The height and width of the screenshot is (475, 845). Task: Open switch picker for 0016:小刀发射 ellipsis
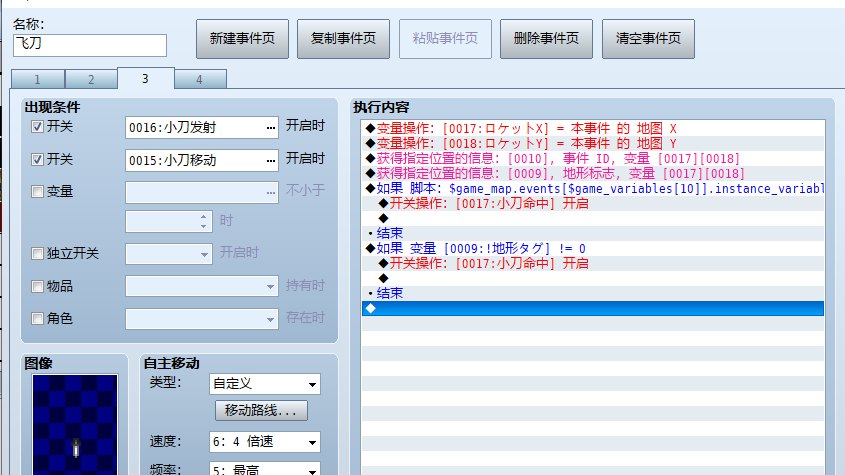[x=271, y=128]
